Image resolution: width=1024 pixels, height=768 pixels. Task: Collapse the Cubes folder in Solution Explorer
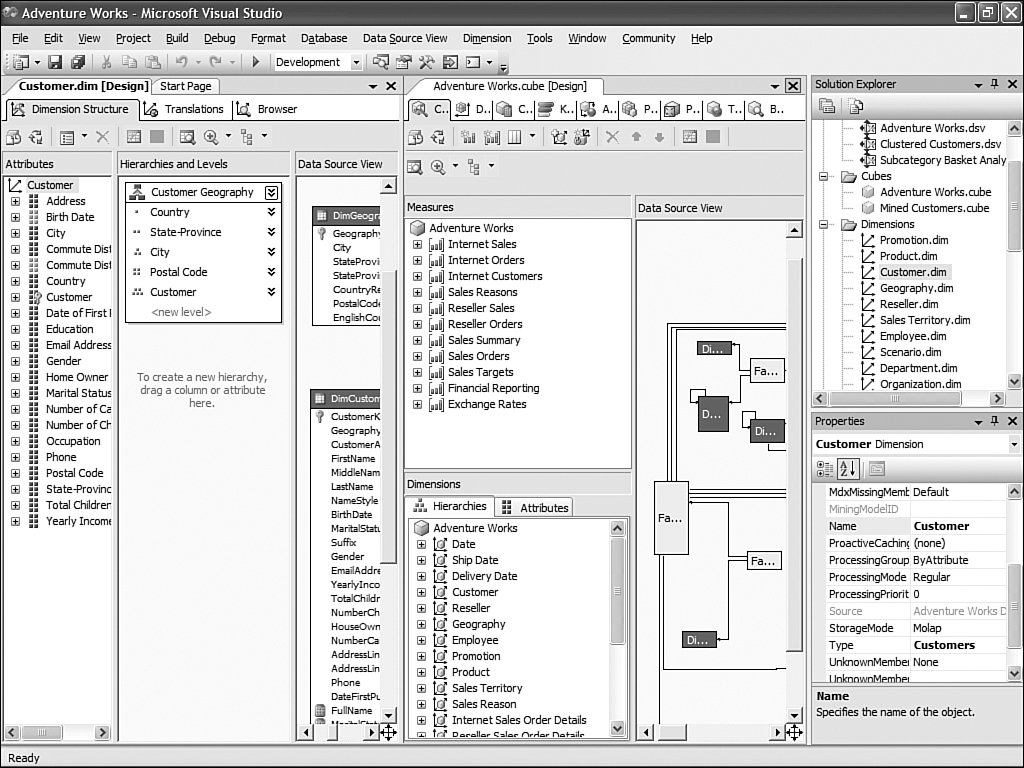pos(824,176)
